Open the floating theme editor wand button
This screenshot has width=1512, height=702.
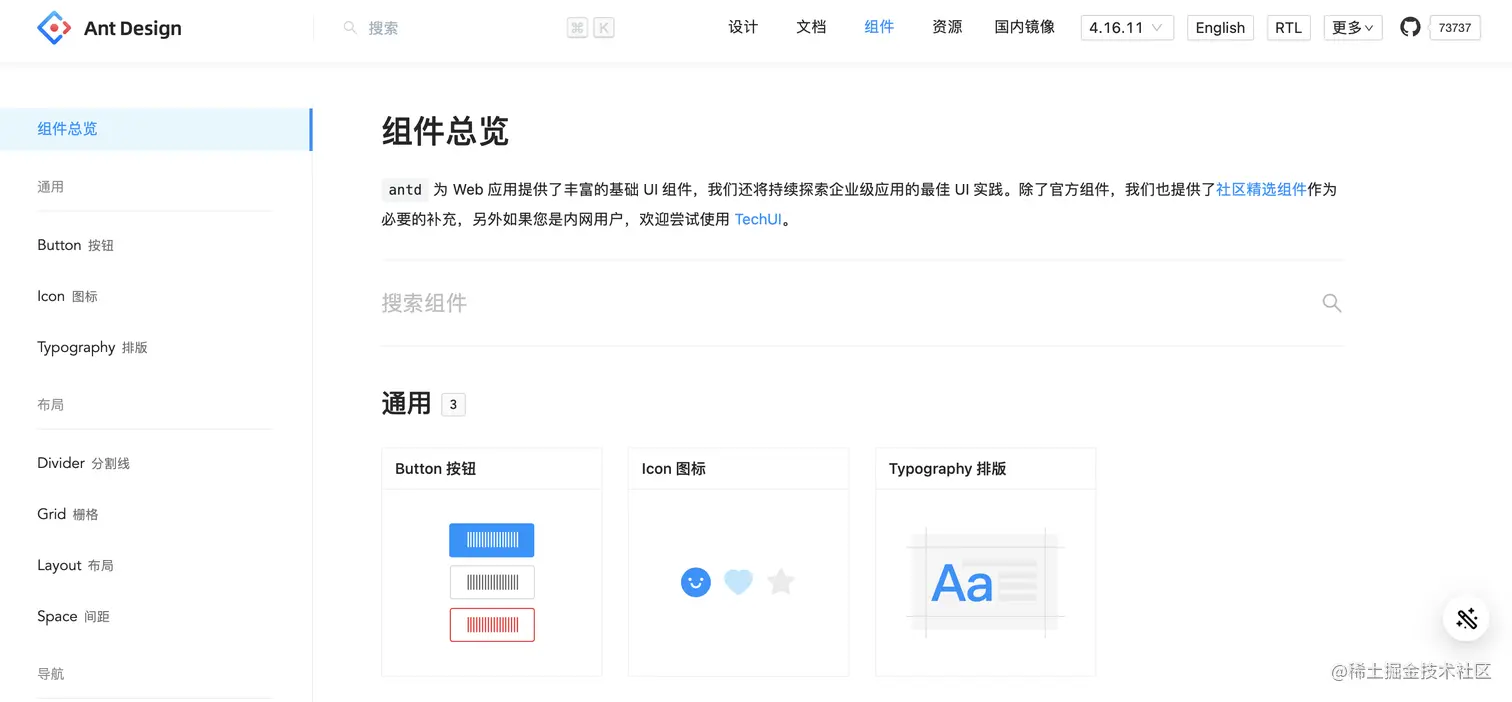click(x=1466, y=618)
